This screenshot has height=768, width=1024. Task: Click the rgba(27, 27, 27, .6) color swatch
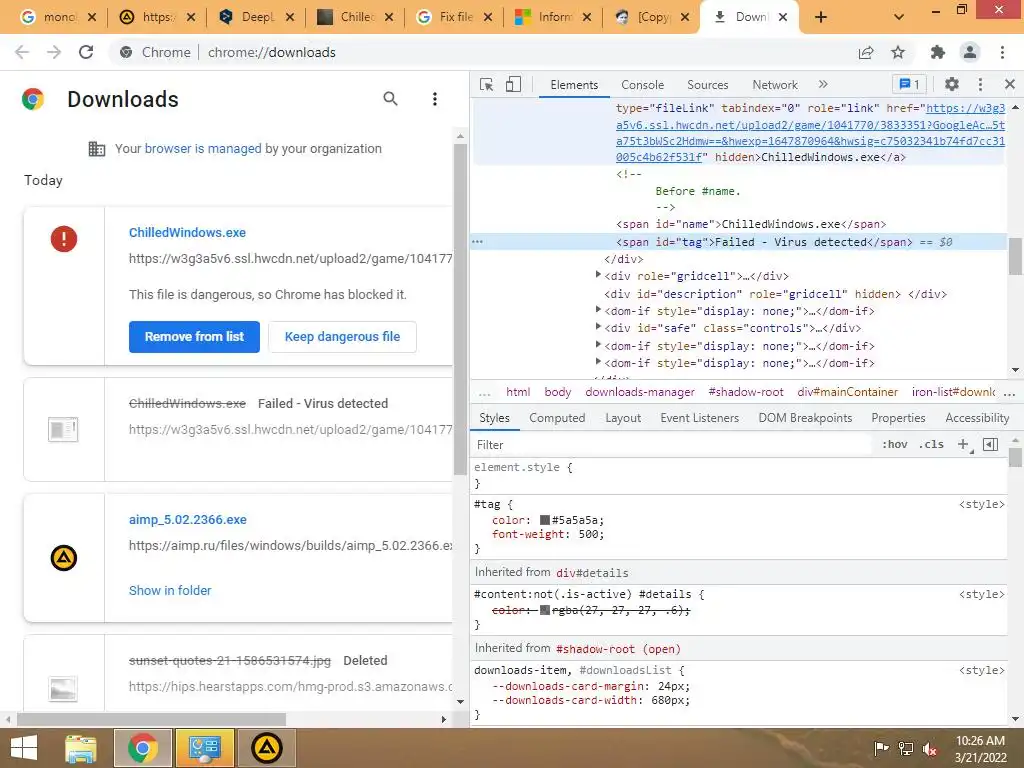pyautogui.click(x=545, y=610)
